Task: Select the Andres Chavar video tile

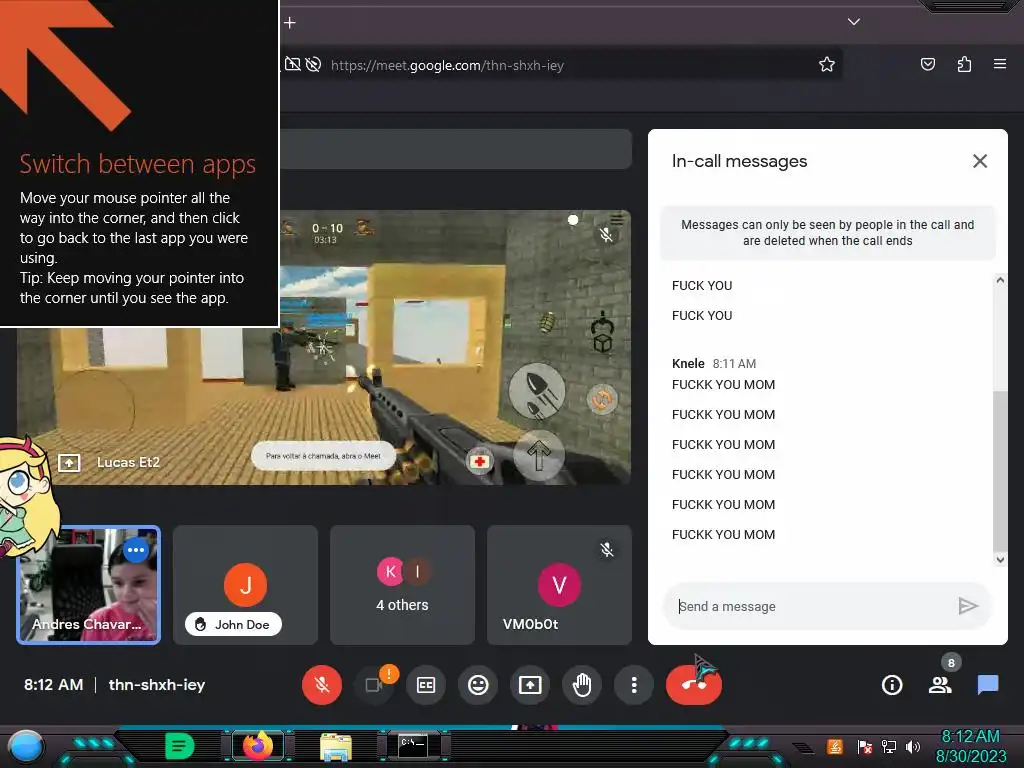Action: click(89, 585)
